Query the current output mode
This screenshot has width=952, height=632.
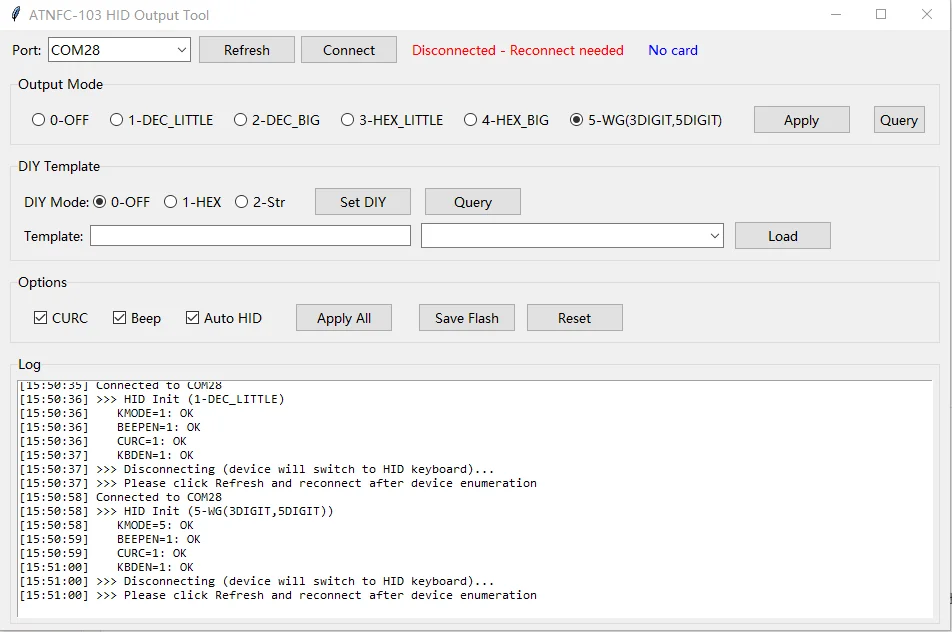pyautogui.click(x=899, y=120)
